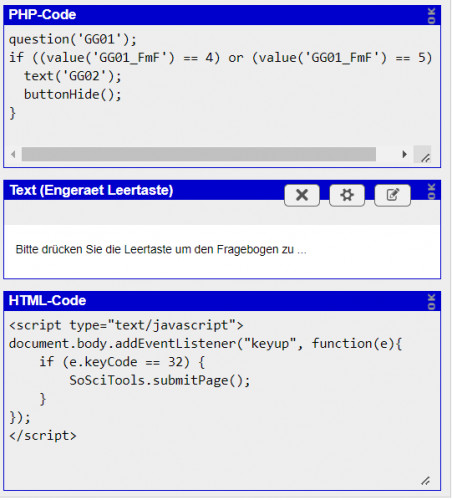The image size is (452, 500).
Task: Click the 'Bitte drücken Sie die Leertaste' preview
Action: pyautogui.click(x=161, y=249)
